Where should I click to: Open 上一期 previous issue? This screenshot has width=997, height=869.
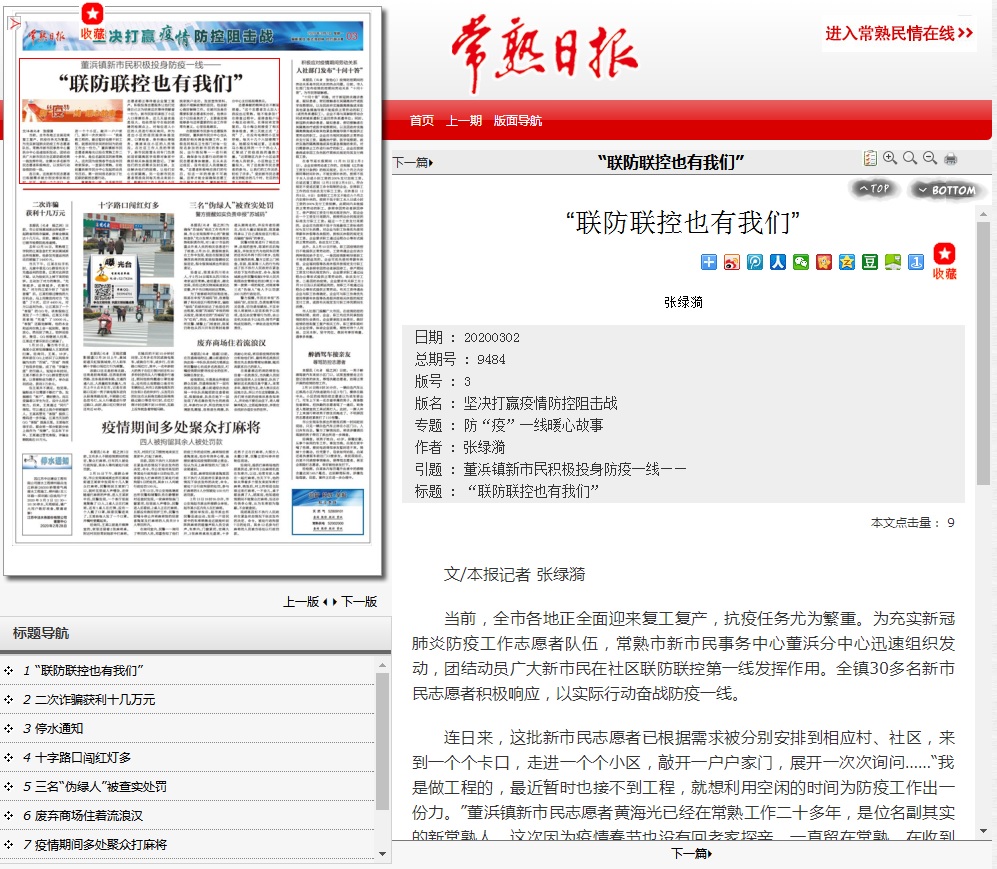[464, 120]
